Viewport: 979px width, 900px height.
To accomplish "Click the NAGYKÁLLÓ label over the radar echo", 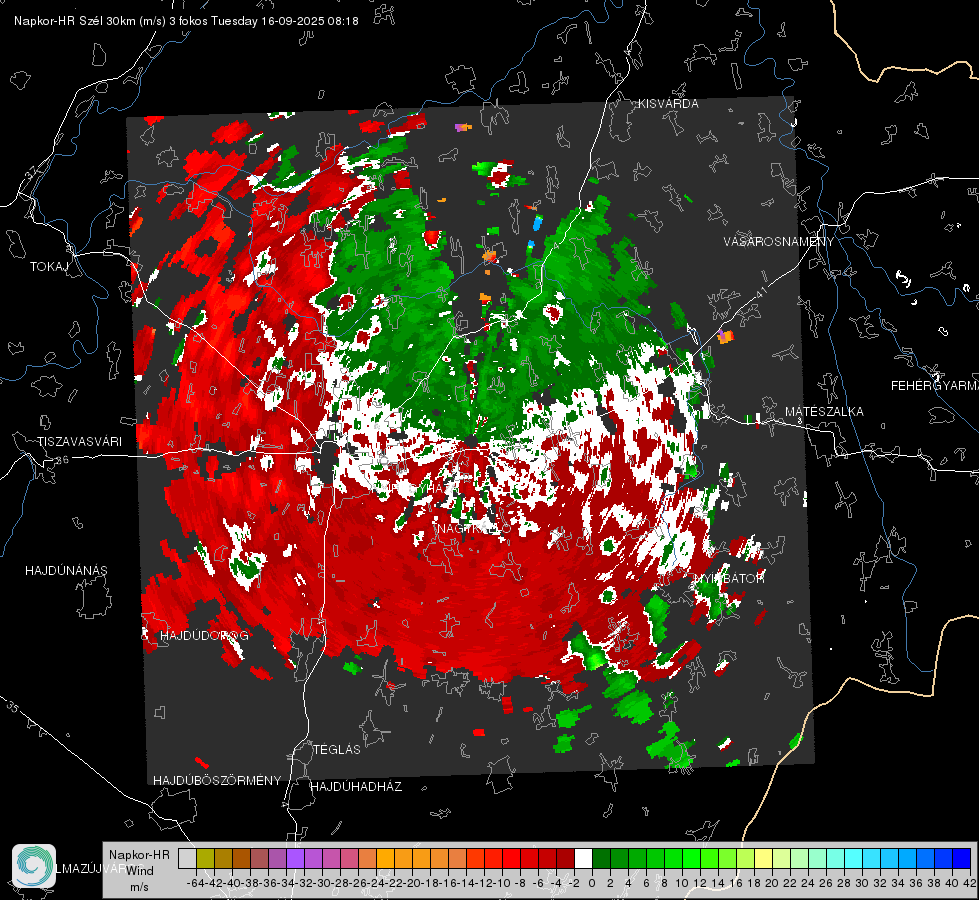I will tap(474, 528).
